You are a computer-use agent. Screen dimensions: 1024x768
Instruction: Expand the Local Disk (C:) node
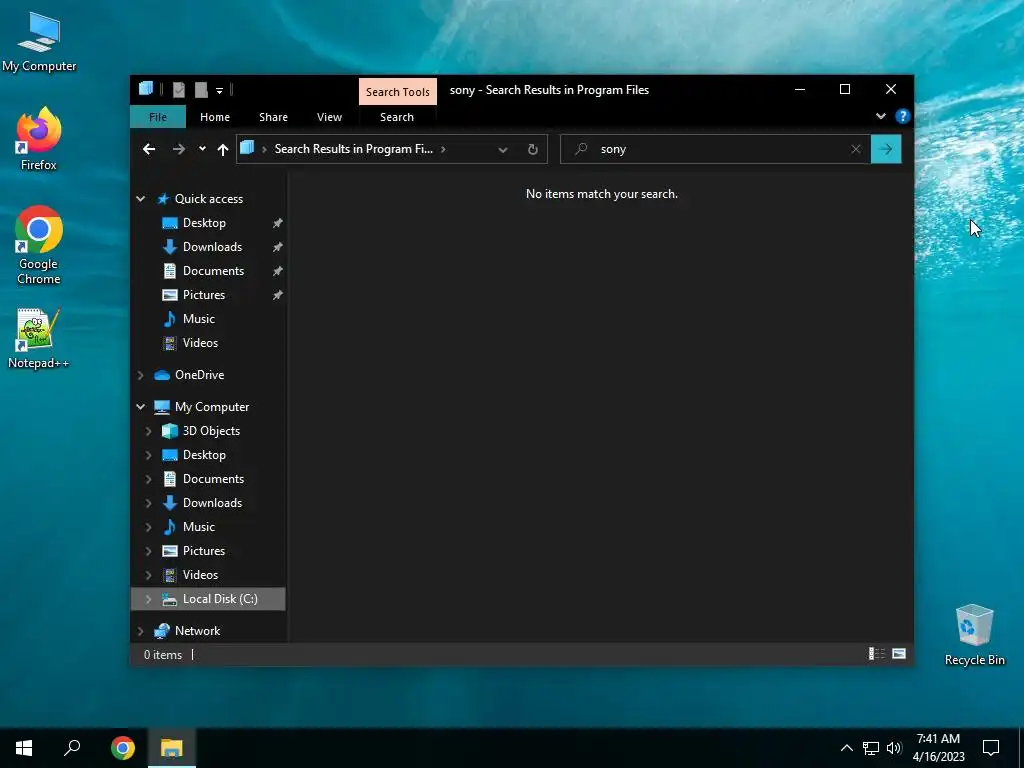(x=148, y=599)
